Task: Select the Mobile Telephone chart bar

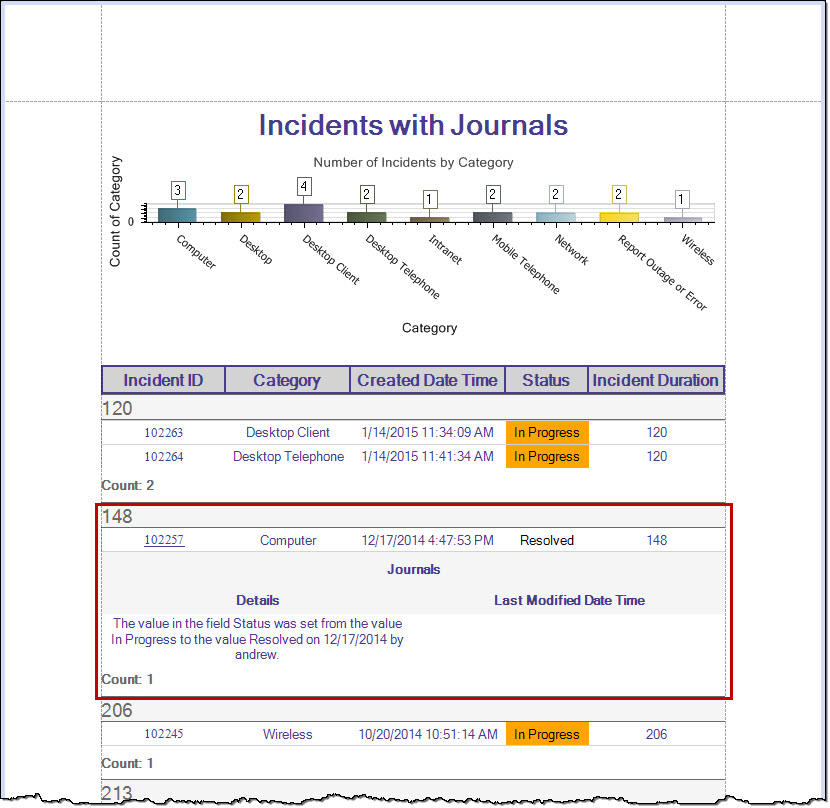Action: [x=492, y=217]
